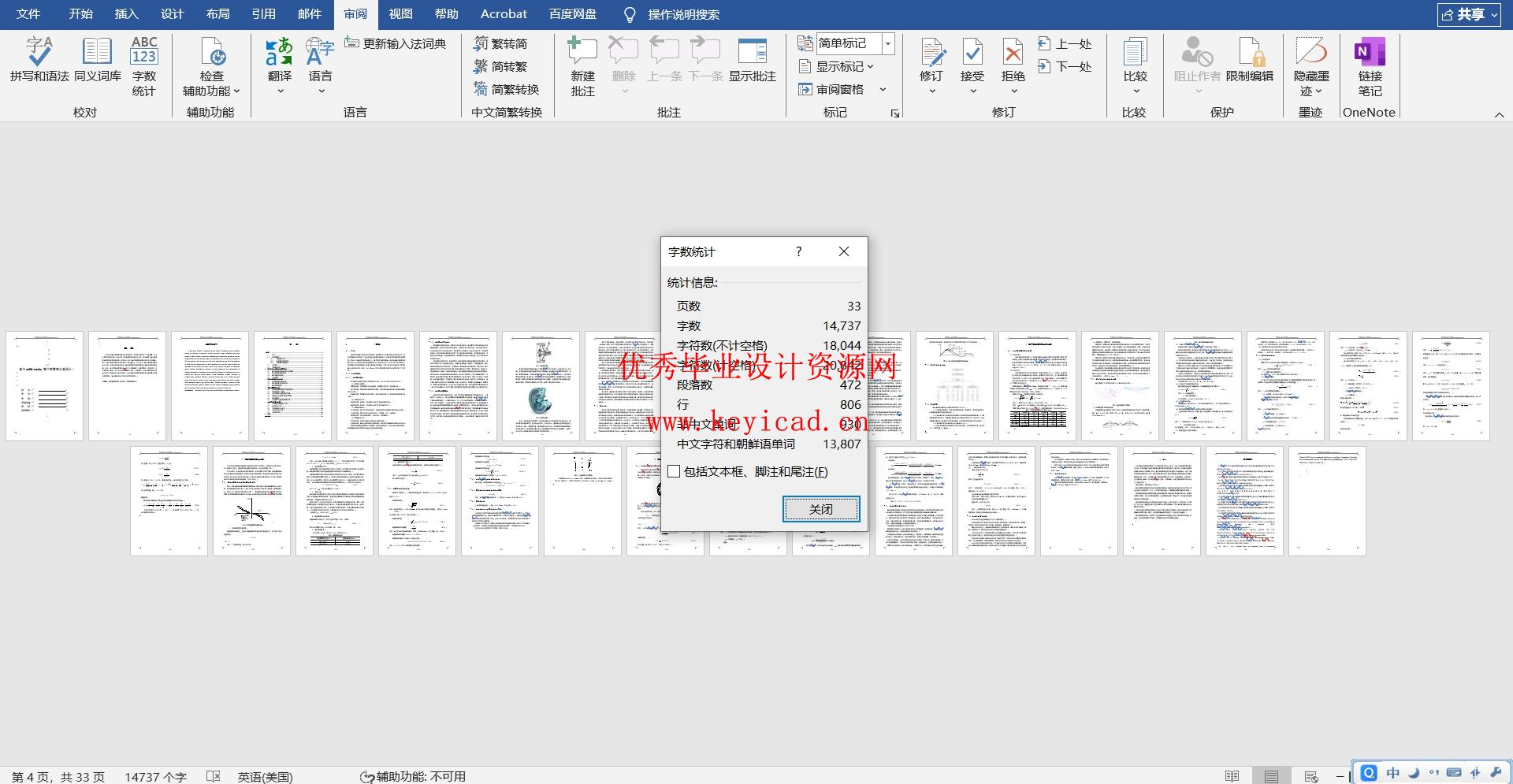Toggle Track Changes (修订)
Screen dimensions: 1513x784
(x=931, y=59)
